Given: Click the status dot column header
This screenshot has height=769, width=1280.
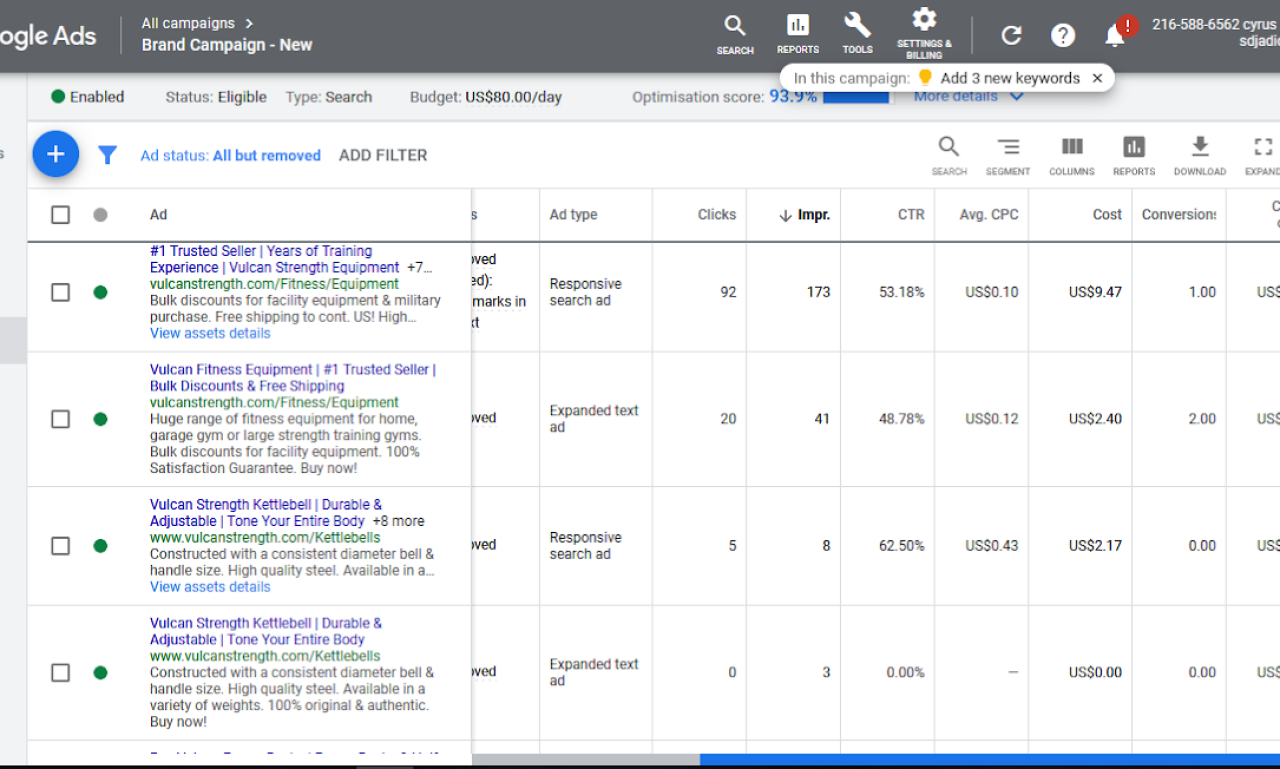Looking at the screenshot, I should coord(100,215).
